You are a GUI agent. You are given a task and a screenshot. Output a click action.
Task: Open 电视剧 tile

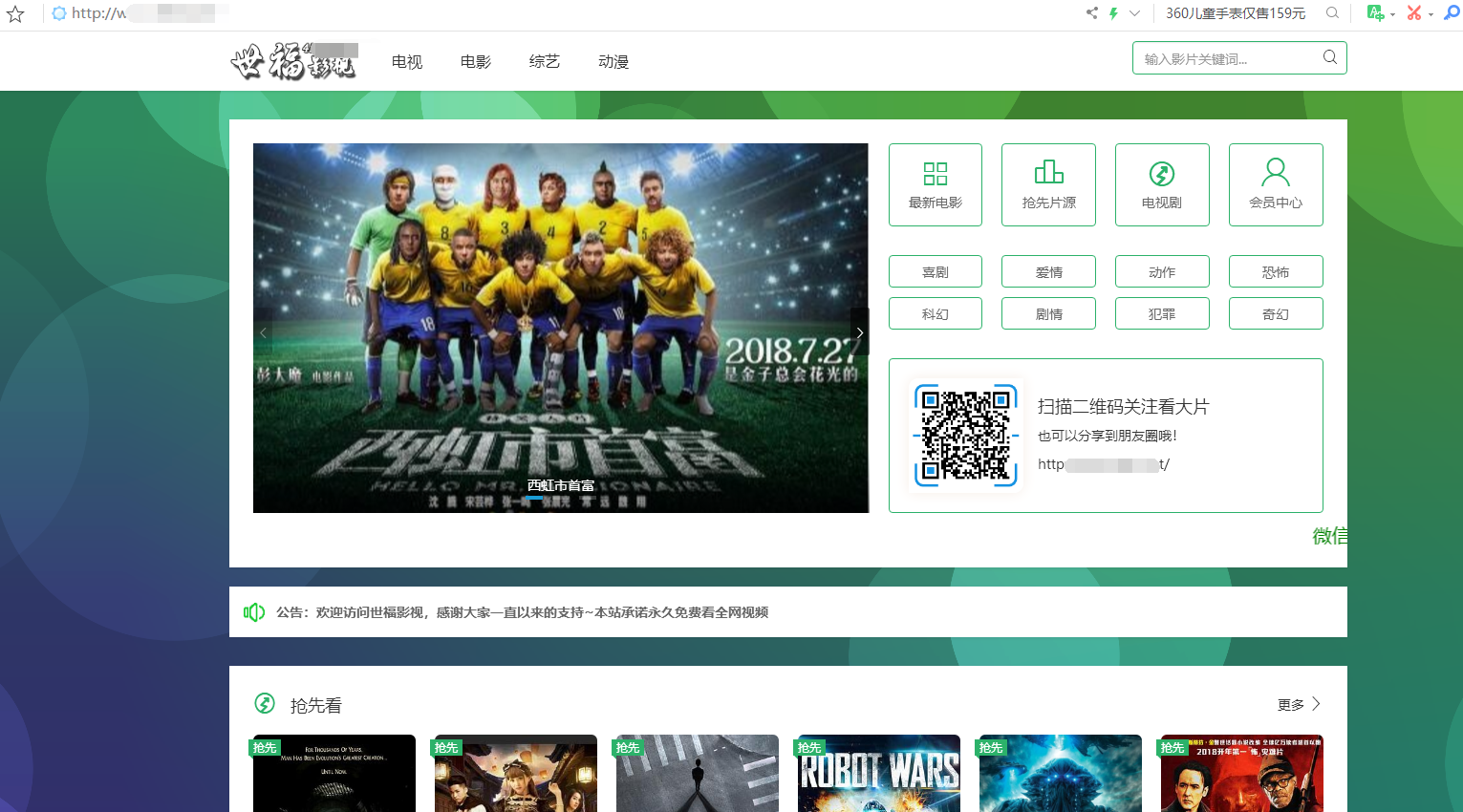click(1162, 184)
